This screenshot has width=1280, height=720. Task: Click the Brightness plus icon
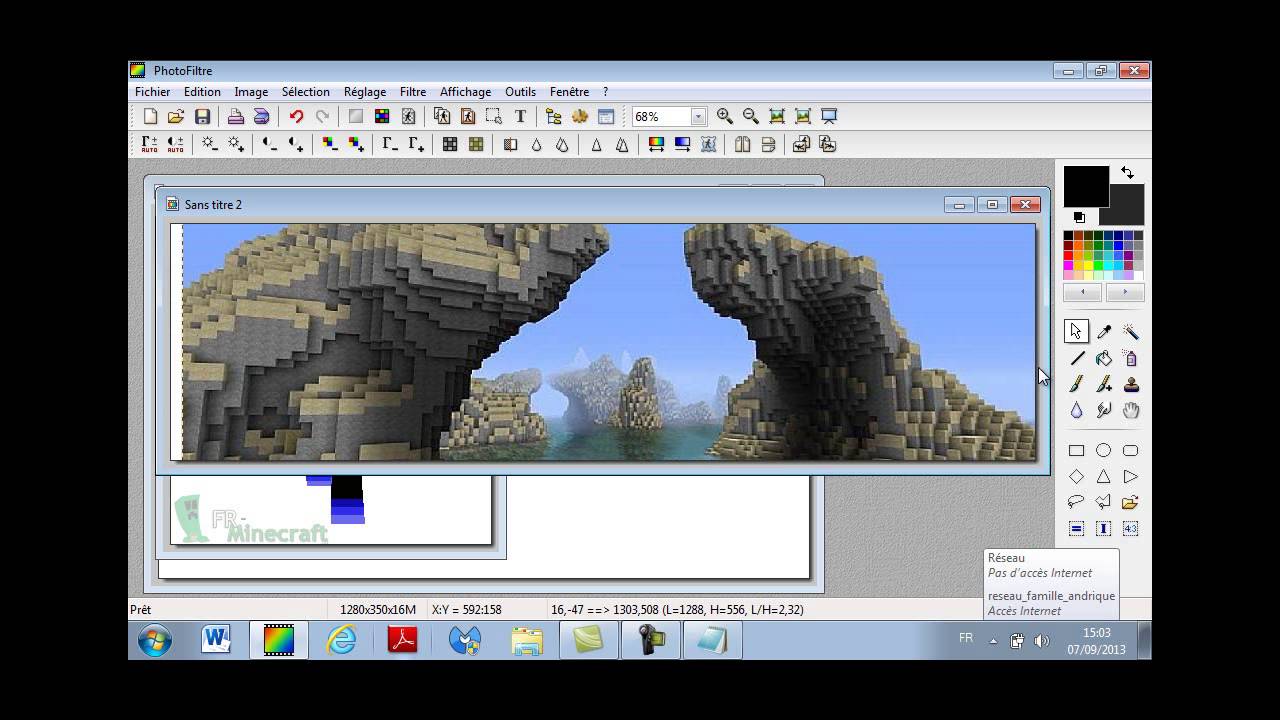[236, 144]
